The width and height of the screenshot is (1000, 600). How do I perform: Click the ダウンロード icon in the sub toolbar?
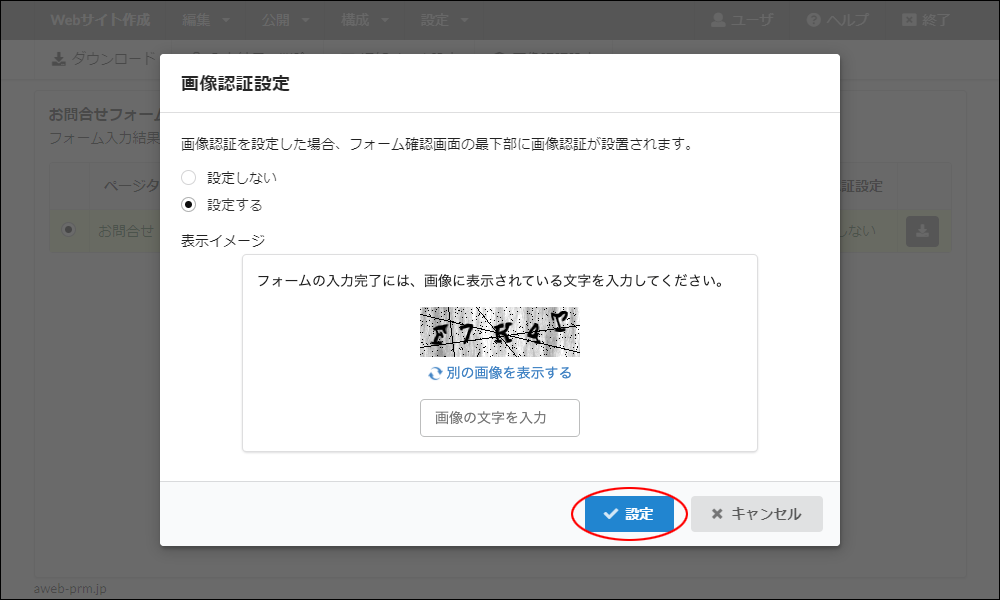coord(59,59)
